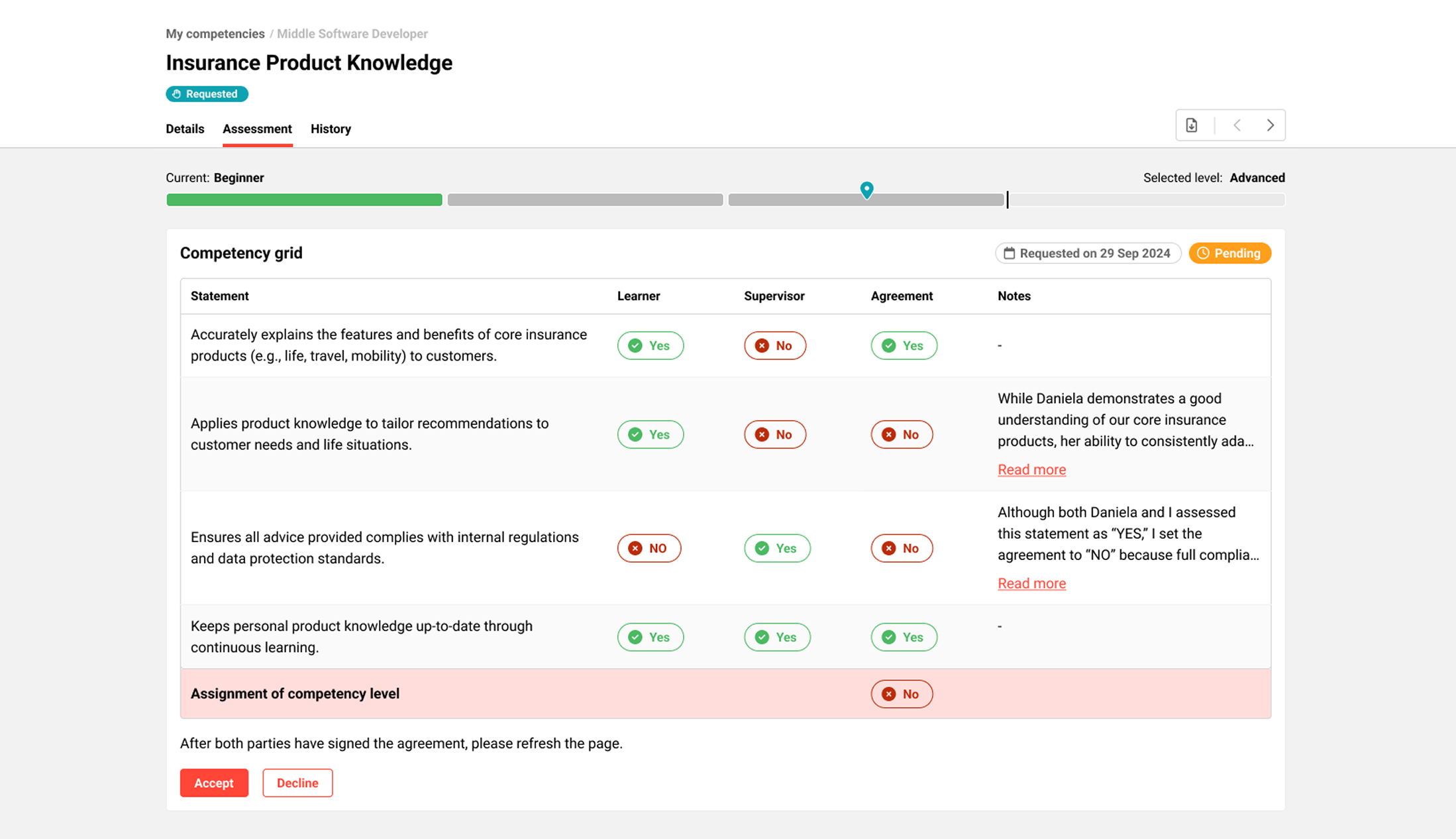
Task: Select the left arrow to view previous competency
Action: coord(1236,125)
